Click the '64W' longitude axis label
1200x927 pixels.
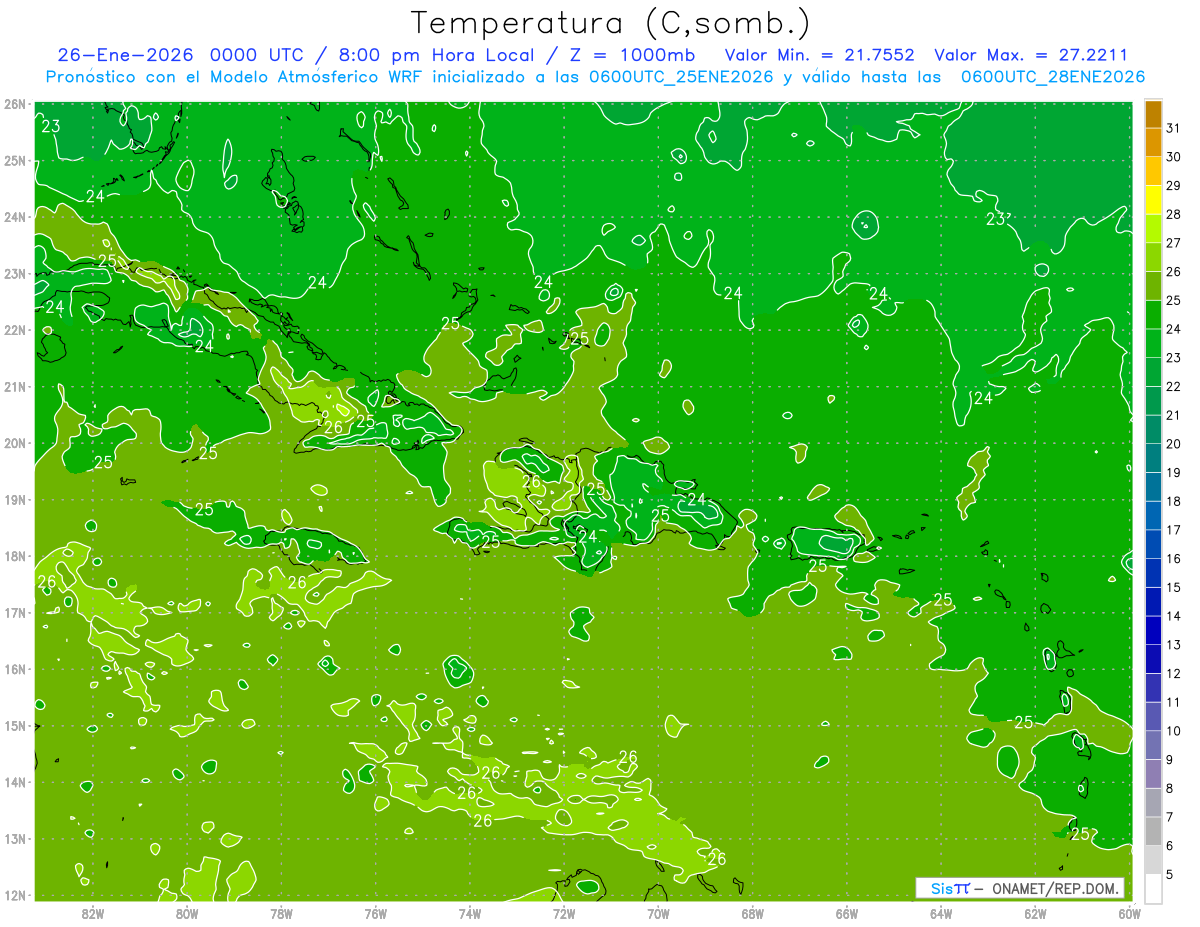point(941,913)
